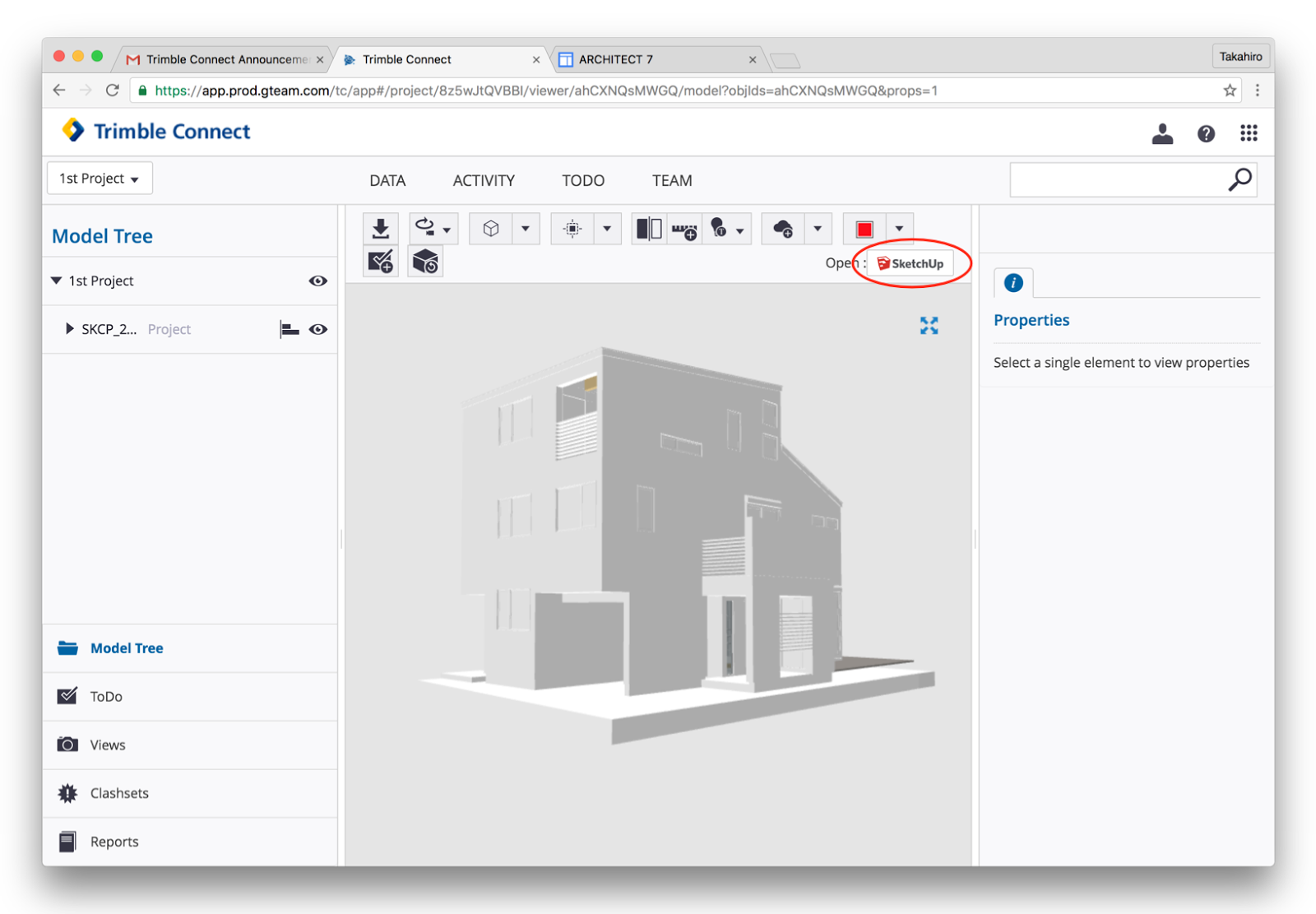Click the fullscreen expand icon in viewer
Image resolution: width=1316 pixels, height=914 pixels.
click(x=929, y=326)
